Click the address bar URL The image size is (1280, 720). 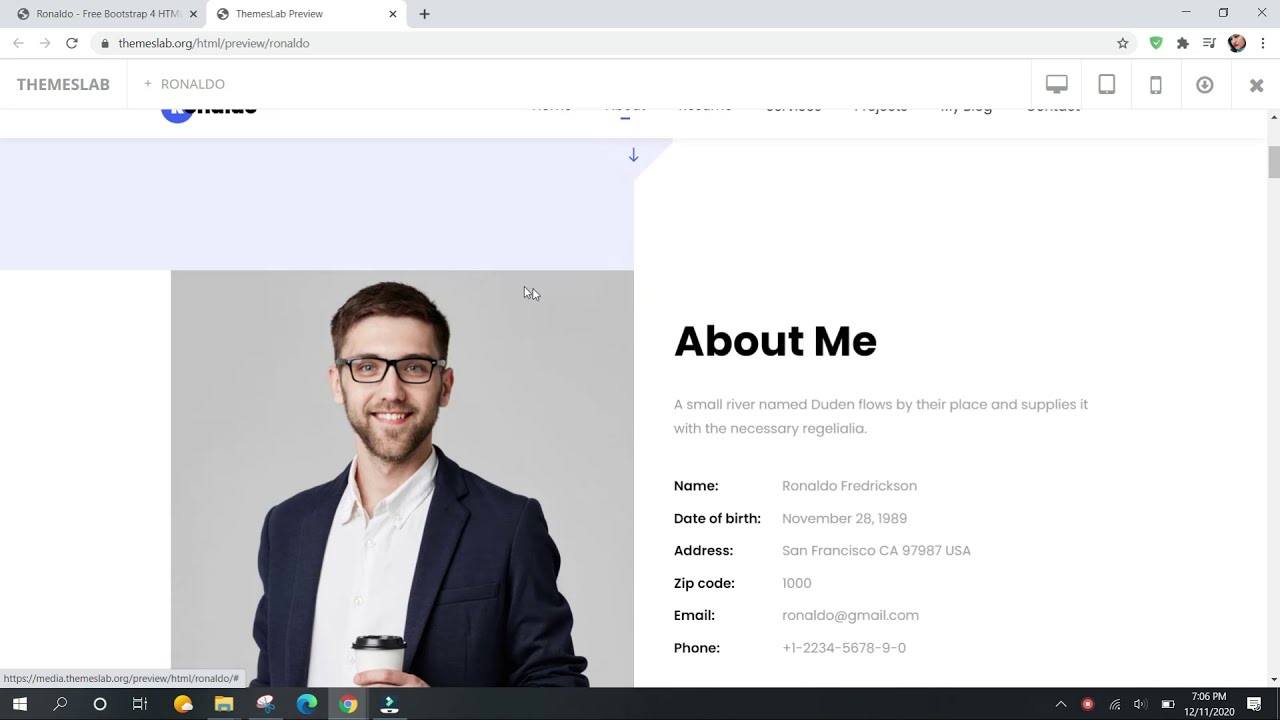214,43
